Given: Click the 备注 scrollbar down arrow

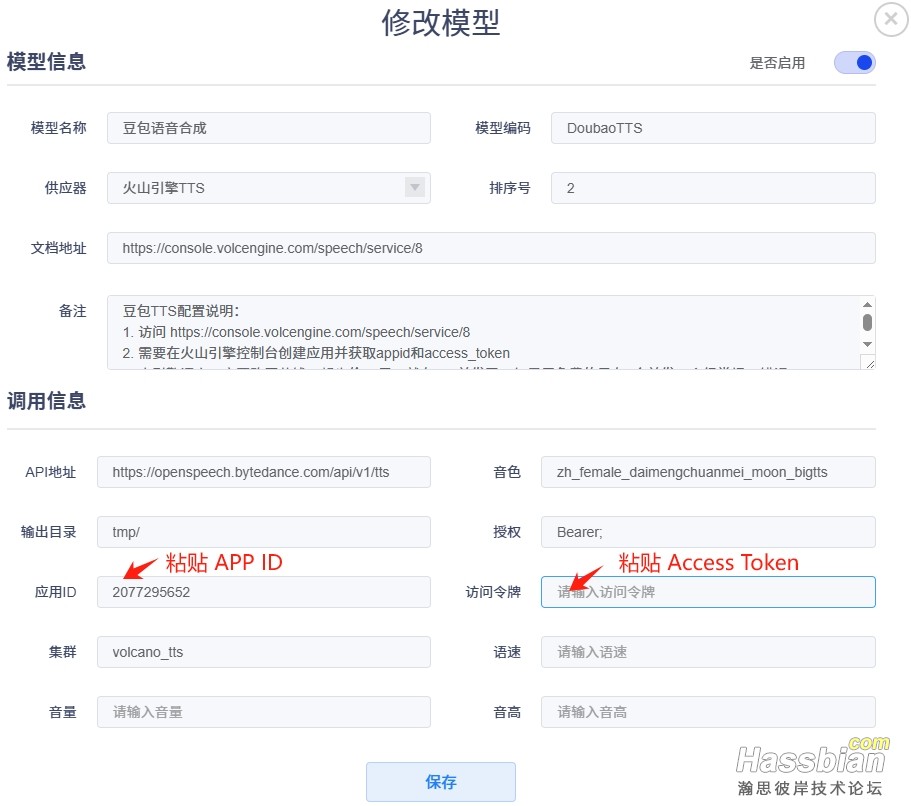Looking at the screenshot, I should [867, 345].
